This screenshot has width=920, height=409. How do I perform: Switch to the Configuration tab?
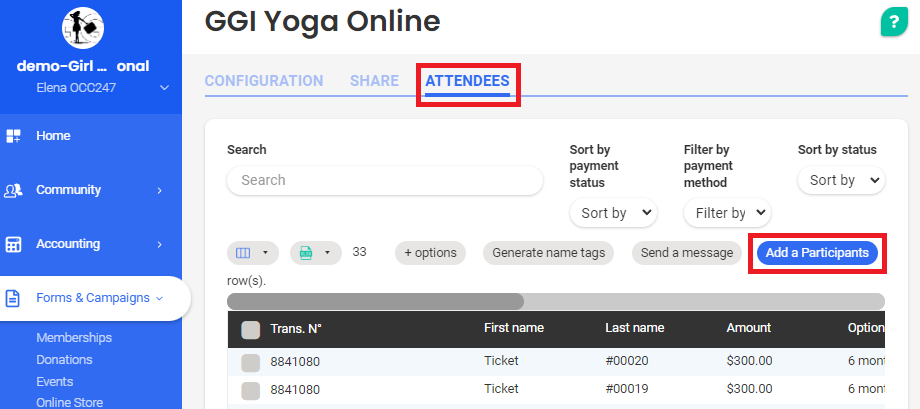click(x=264, y=81)
